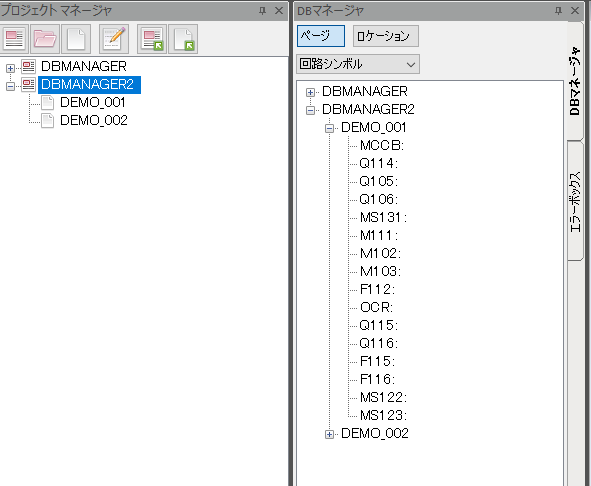Viewport: 591px width, 486px height.
Task: Select the Q116: symbol entry
Action: (378, 343)
